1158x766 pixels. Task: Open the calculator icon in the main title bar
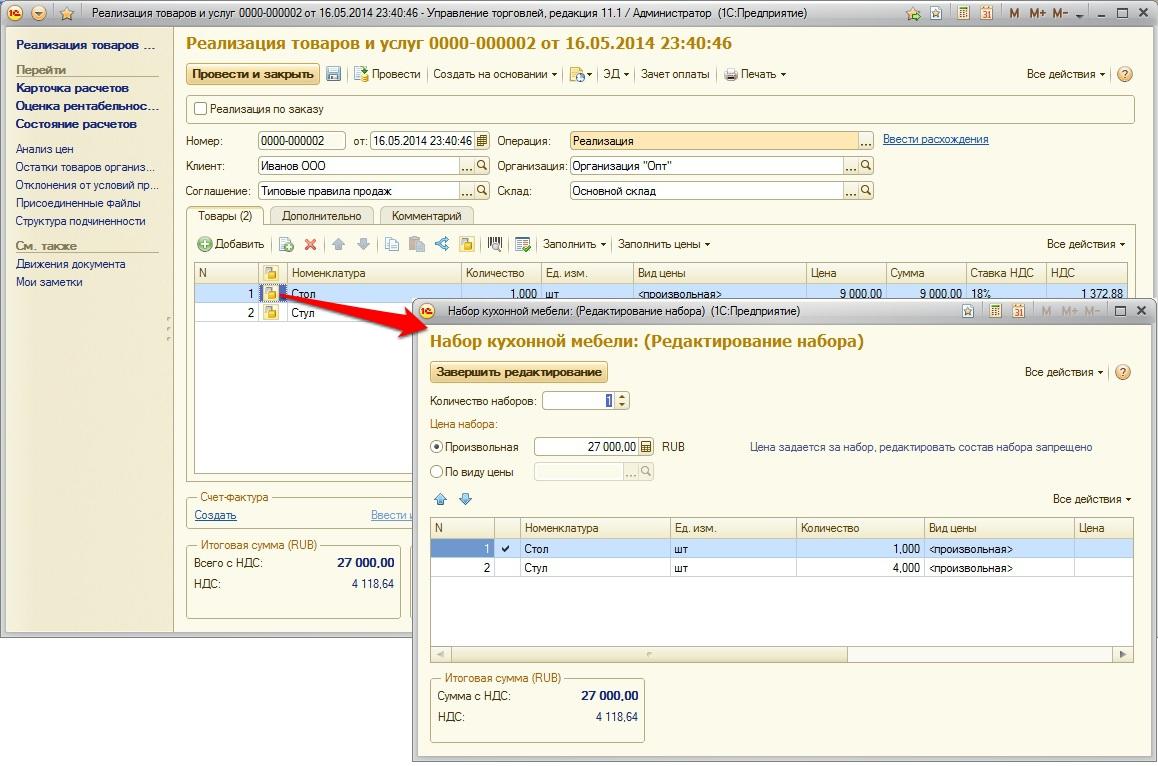[x=963, y=13]
